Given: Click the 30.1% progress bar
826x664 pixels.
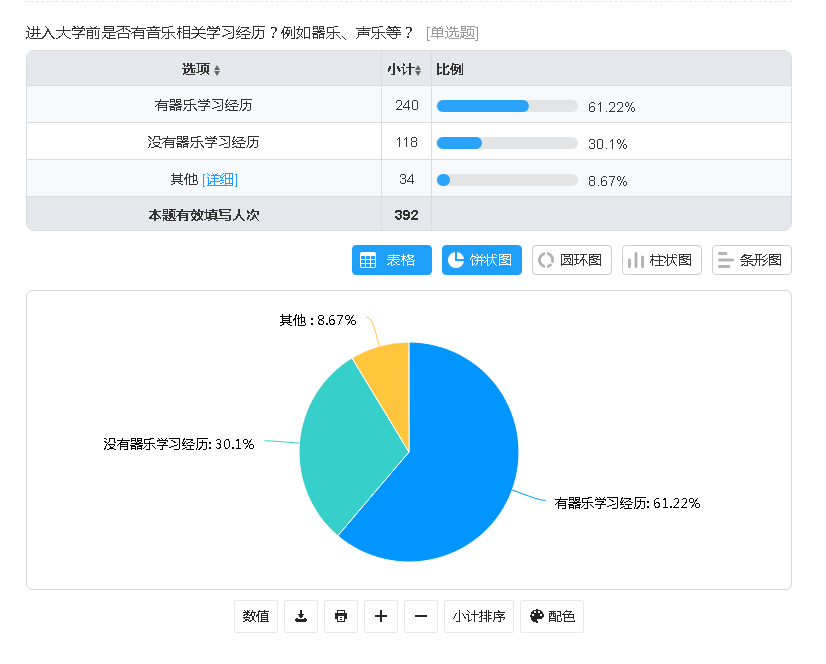Looking at the screenshot, I should pos(507,143).
